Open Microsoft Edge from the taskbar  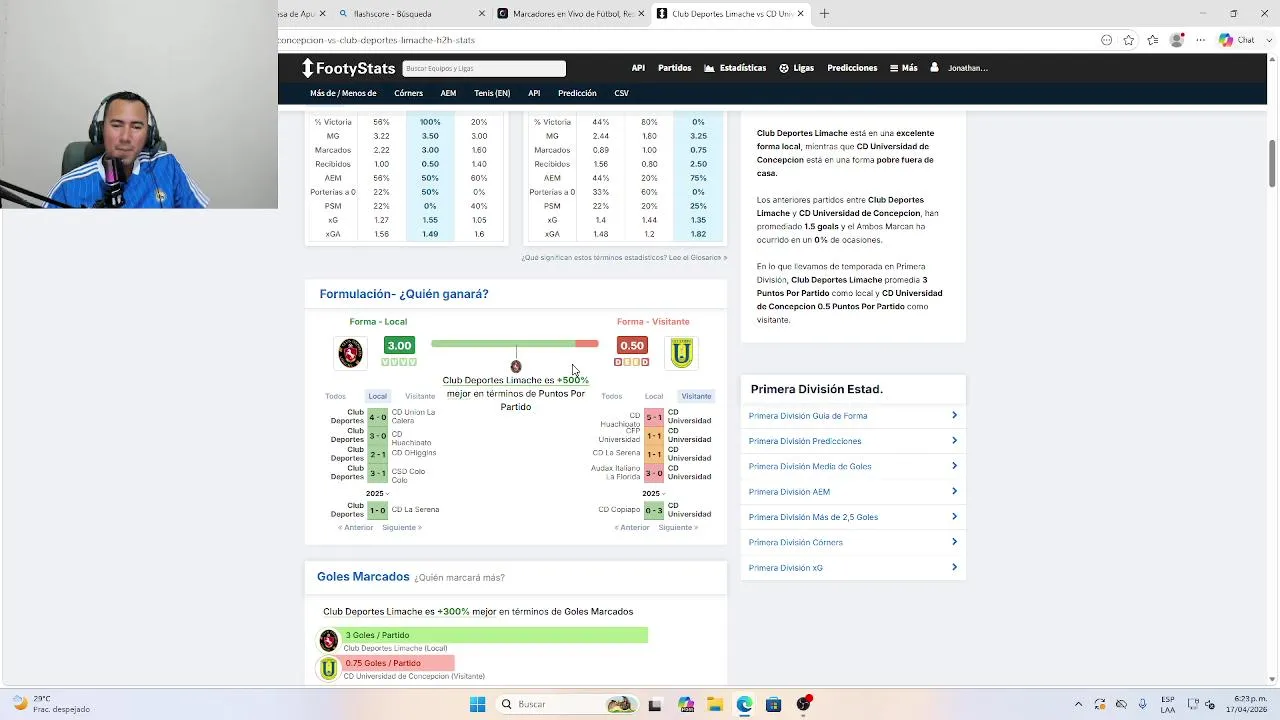point(745,704)
